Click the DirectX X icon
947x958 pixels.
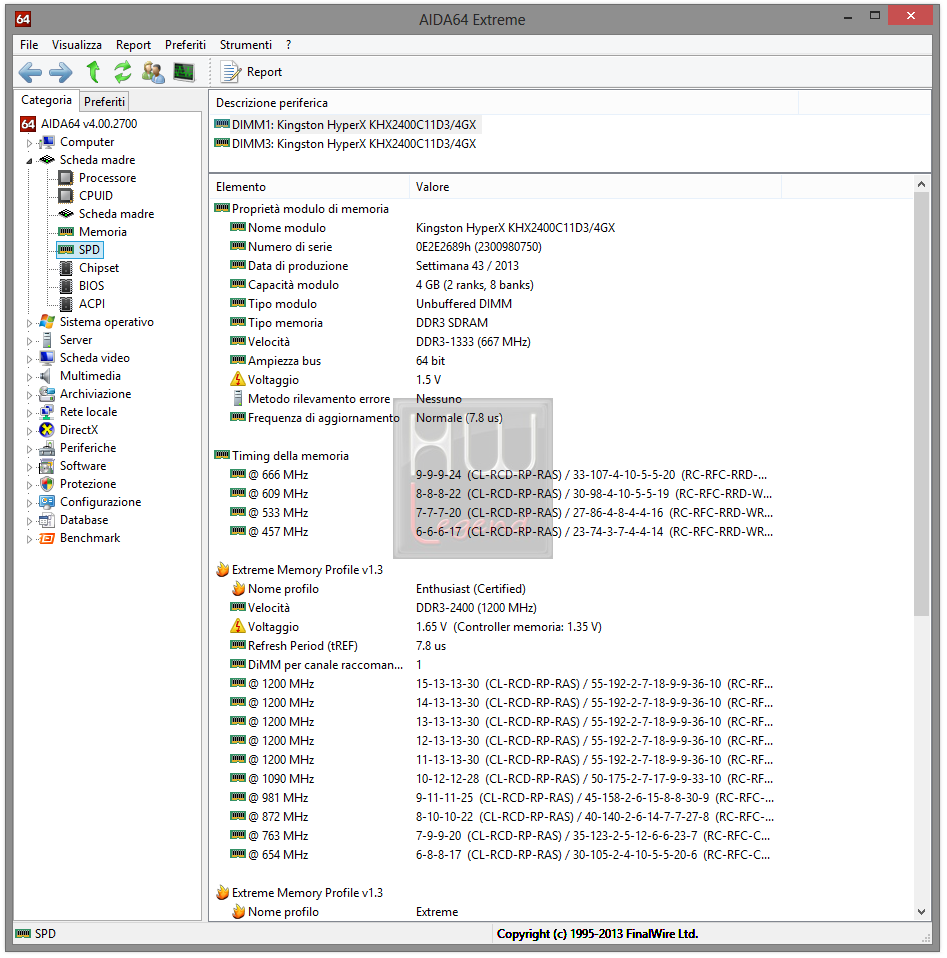(46, 430)
